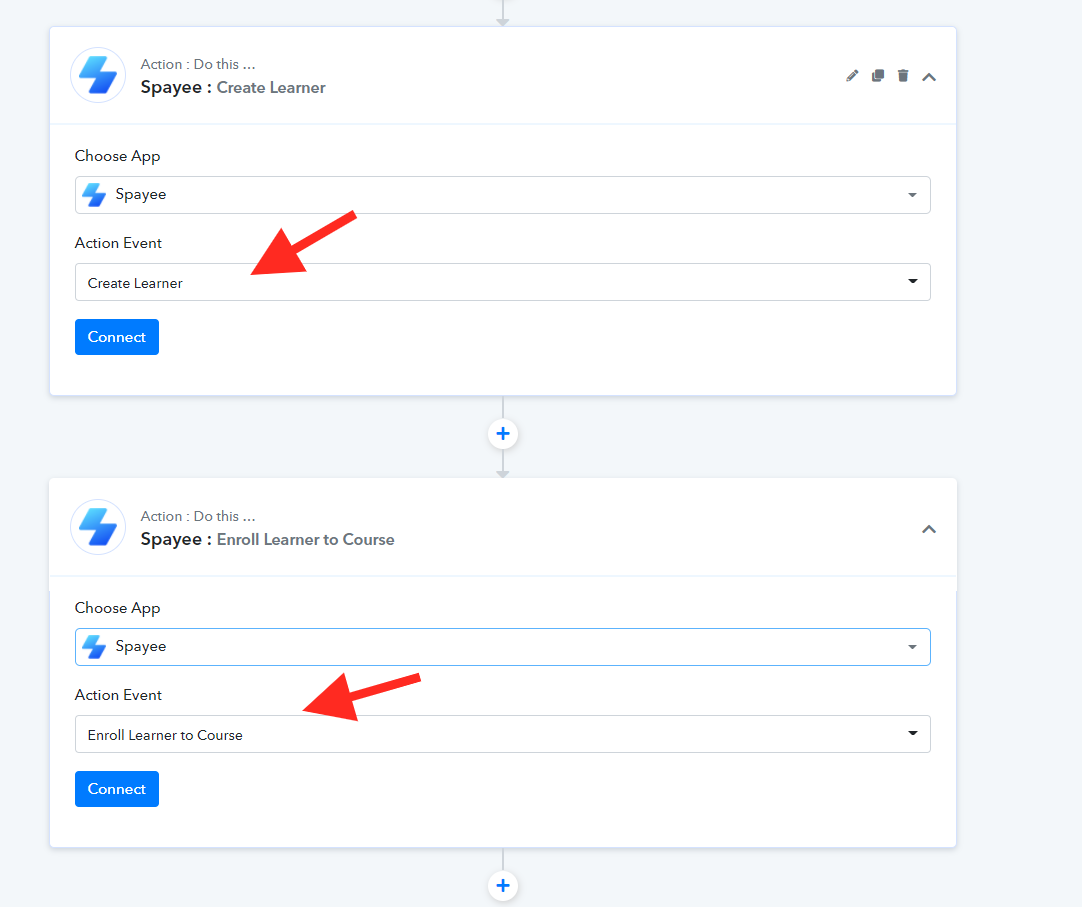Open Choose App dropdown in Enroll Learner step
This screenshot has height=907, width=1082.
coord(502,647)
